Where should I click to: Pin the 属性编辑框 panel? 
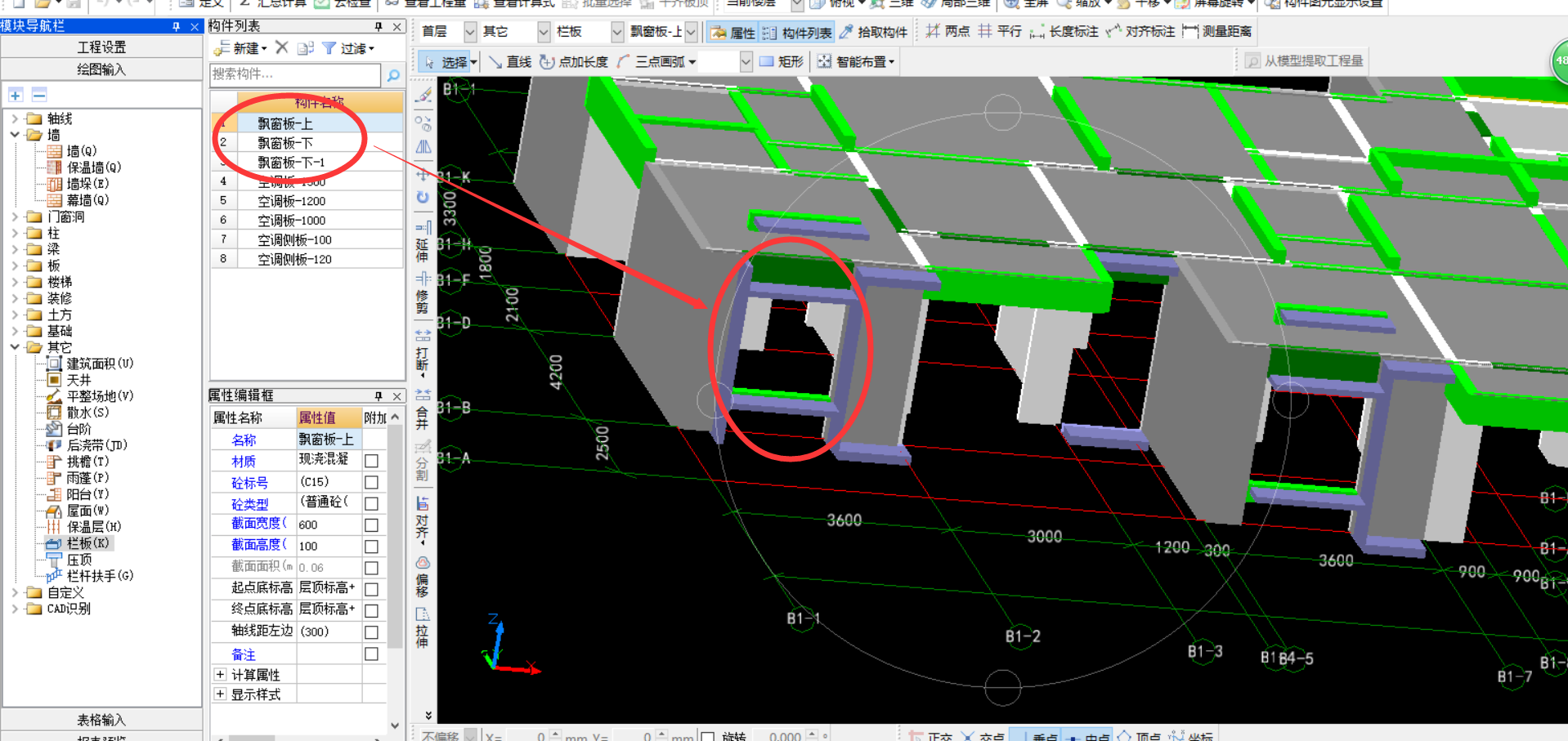379,395
